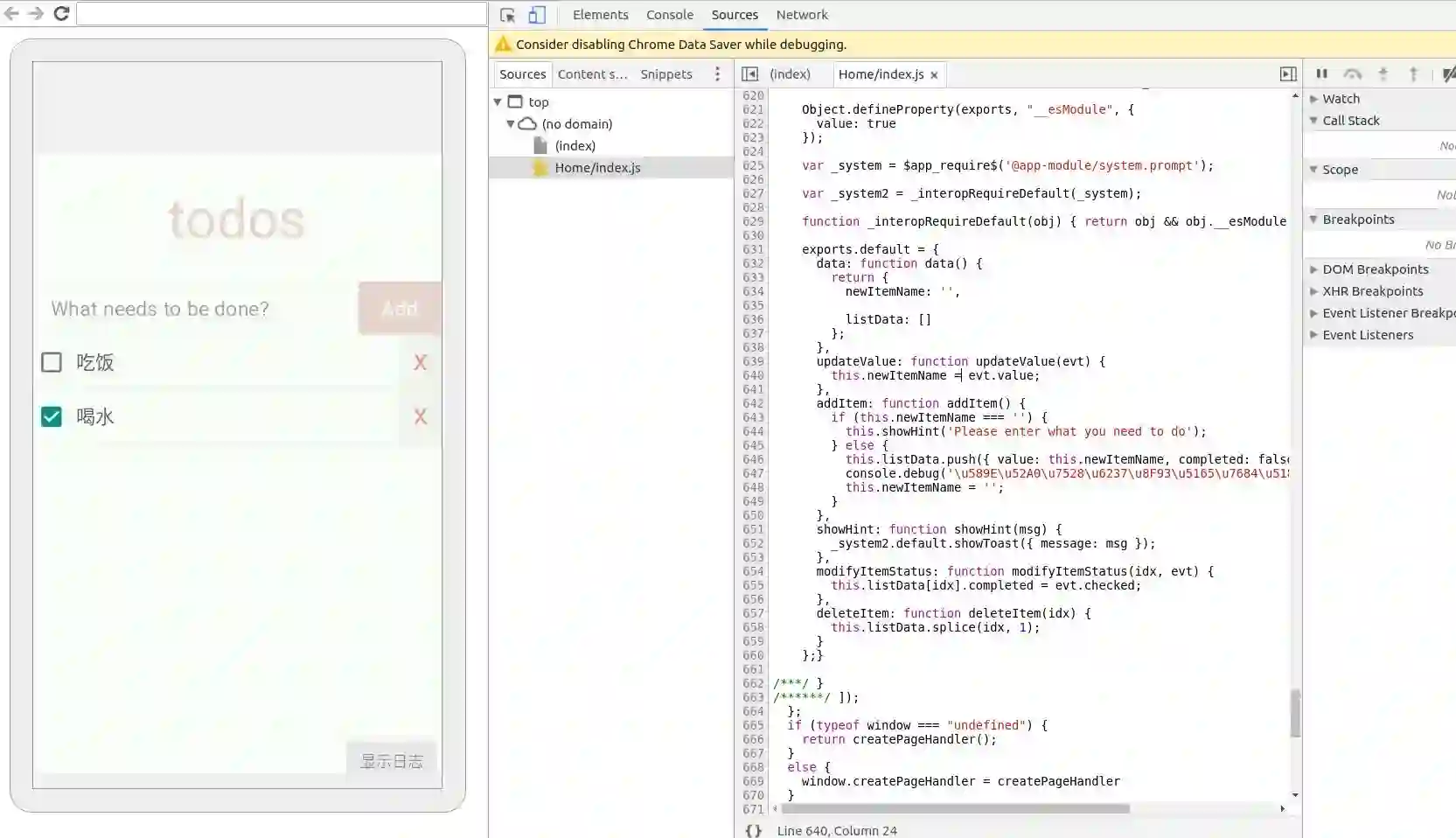Delete the 吃饭 todo with its X
1456x838 pixels.
[421, 362]
